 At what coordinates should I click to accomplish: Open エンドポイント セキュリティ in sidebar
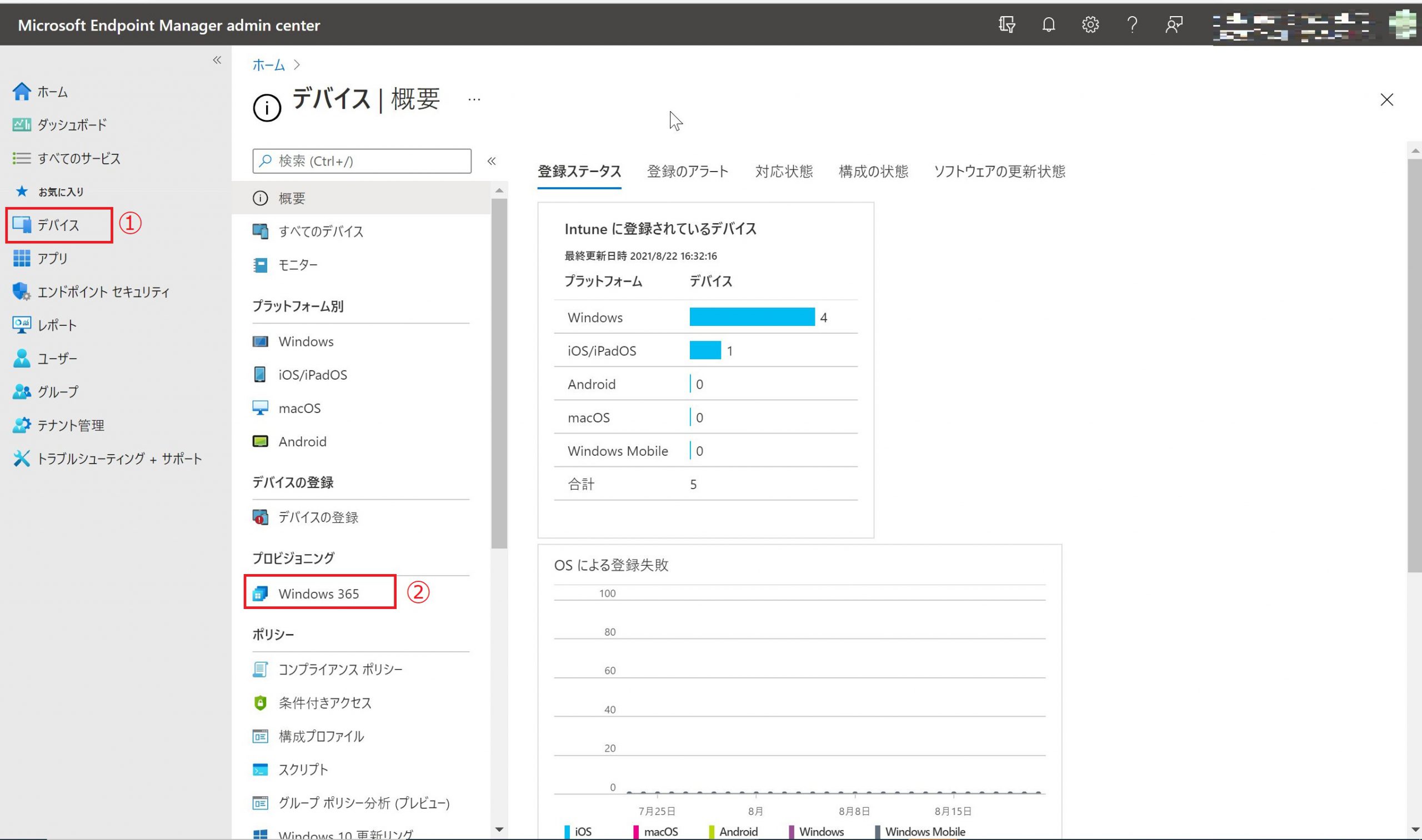tap(103, 291)
